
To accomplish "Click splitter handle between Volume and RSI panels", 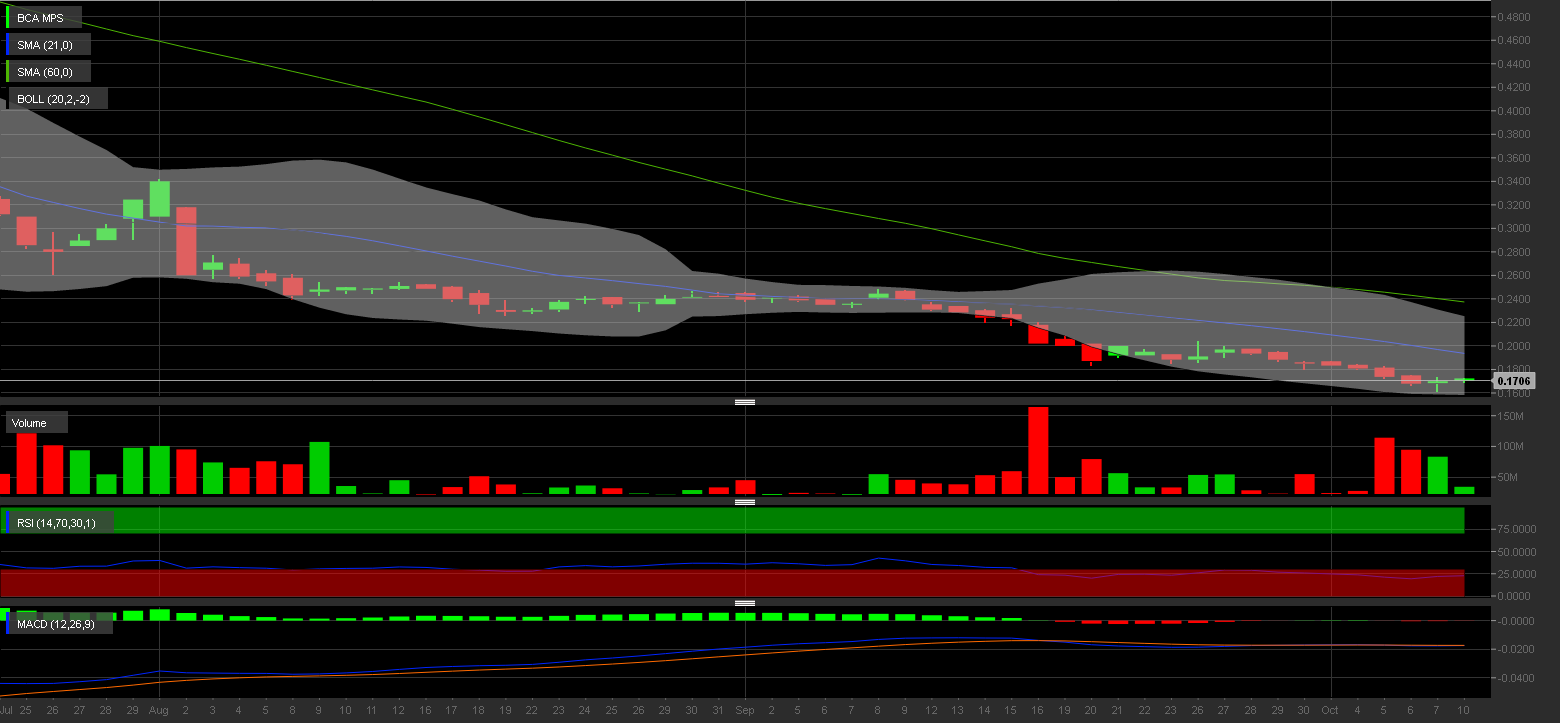I will click(744, 502).
